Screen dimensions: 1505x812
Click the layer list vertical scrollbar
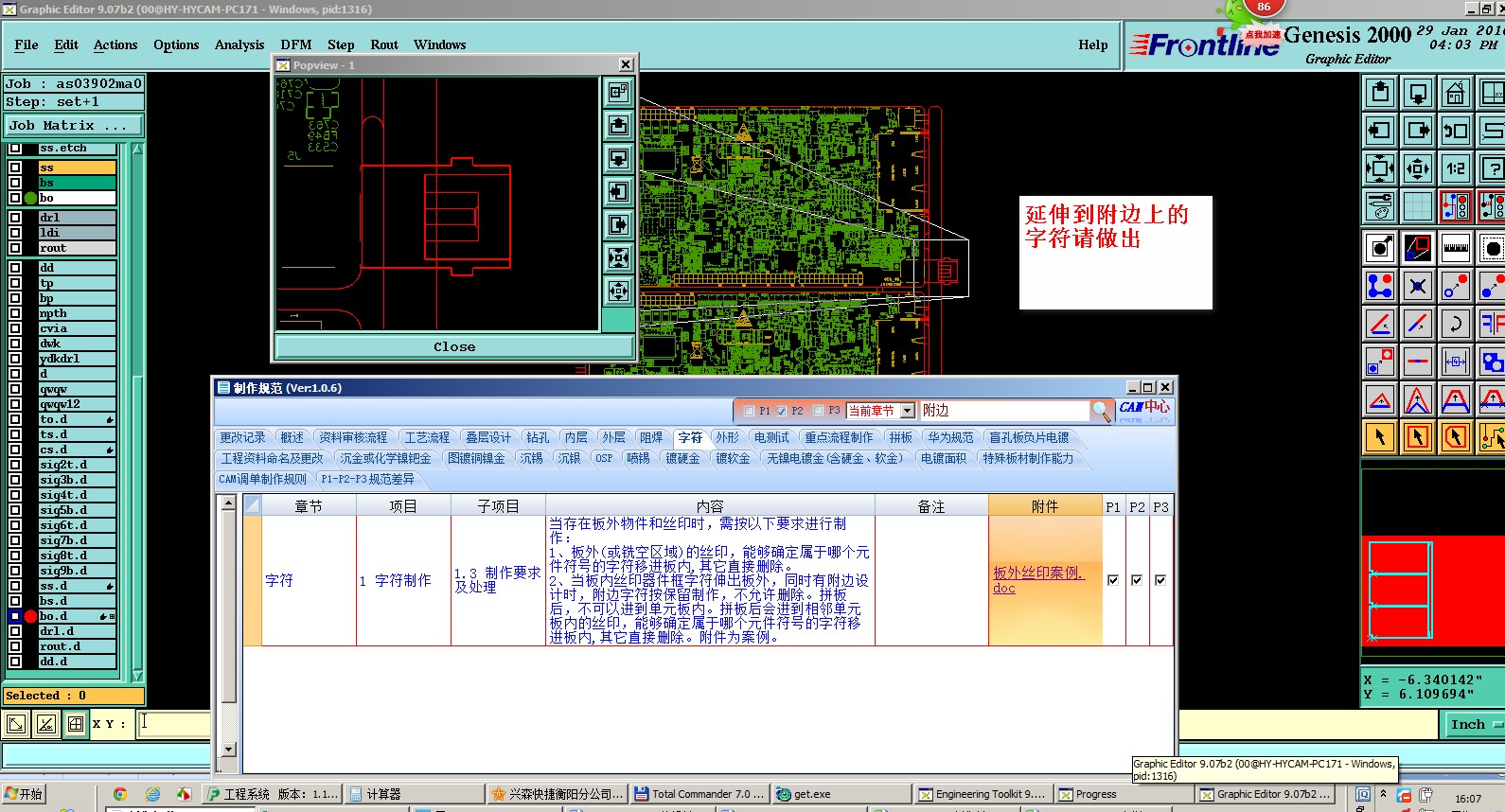point(137,413)
